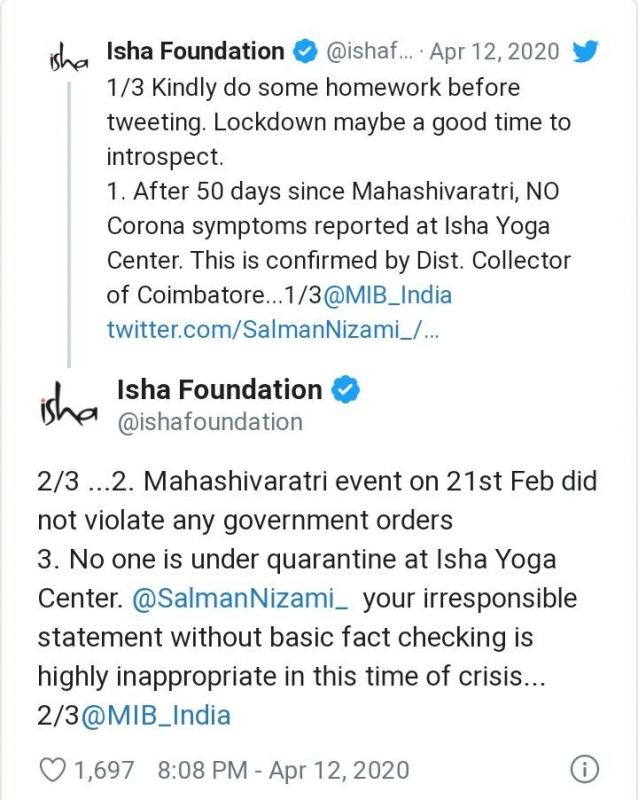Like the tweet with the heart icon

click(x=52, y=769)
